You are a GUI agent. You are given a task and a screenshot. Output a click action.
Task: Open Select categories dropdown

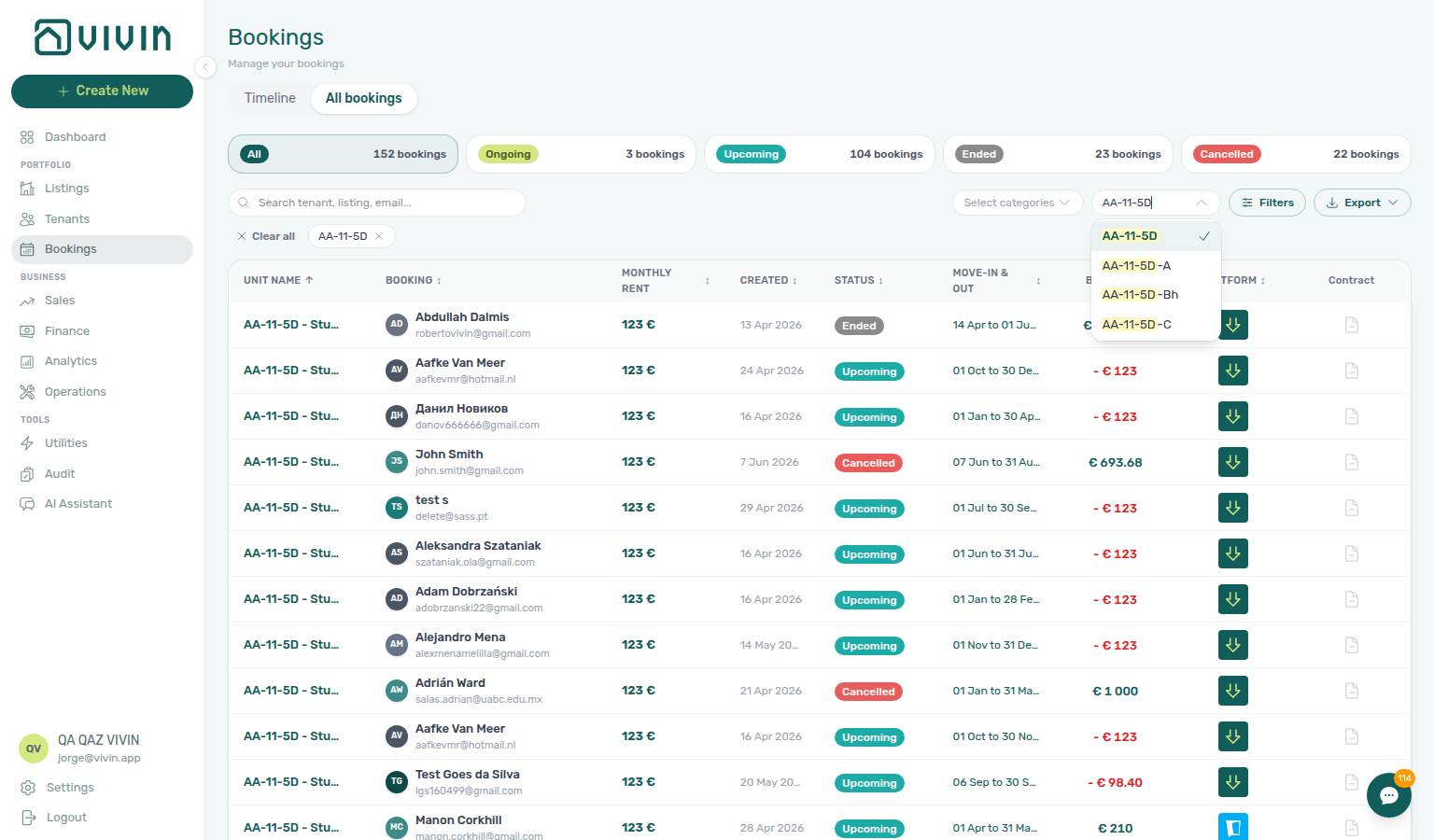tap(1018, 203)
